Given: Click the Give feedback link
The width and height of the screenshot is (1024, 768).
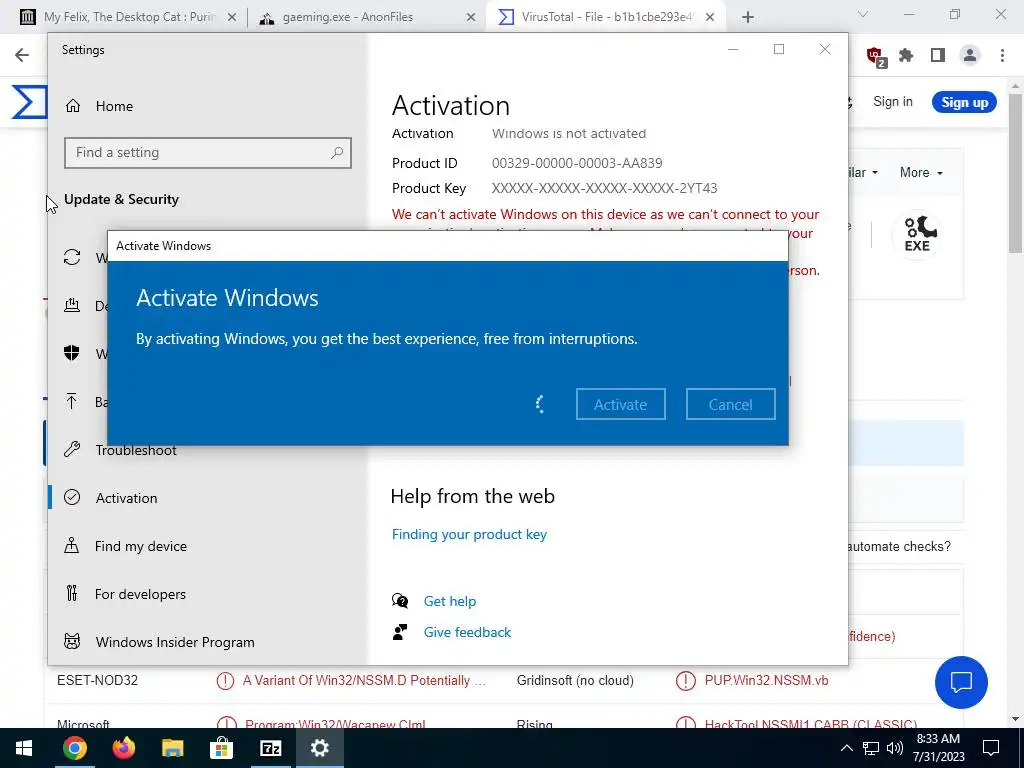Looking at the screenshot, I should pos(467,632).
